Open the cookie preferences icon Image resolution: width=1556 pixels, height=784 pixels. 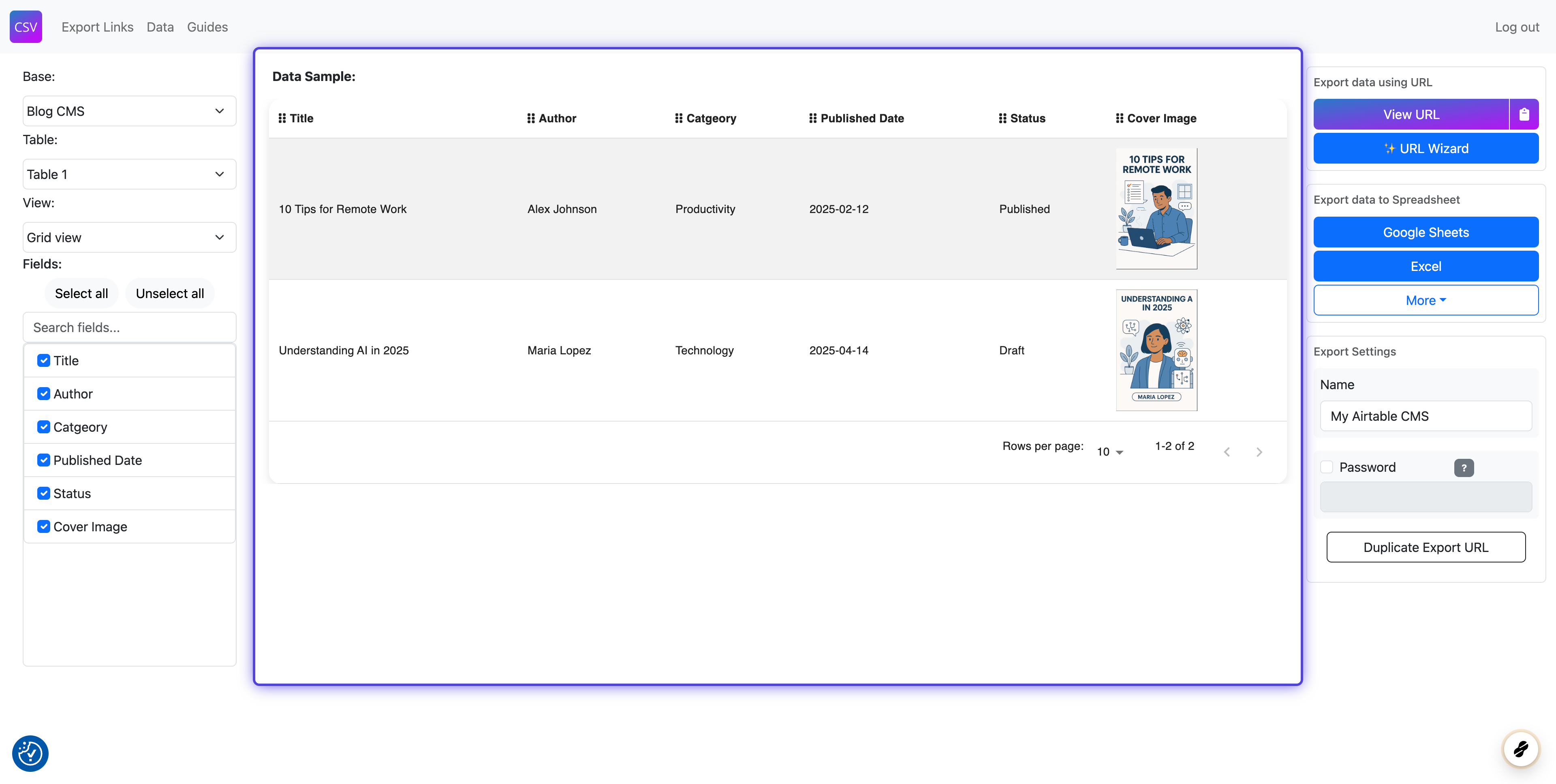30,753
